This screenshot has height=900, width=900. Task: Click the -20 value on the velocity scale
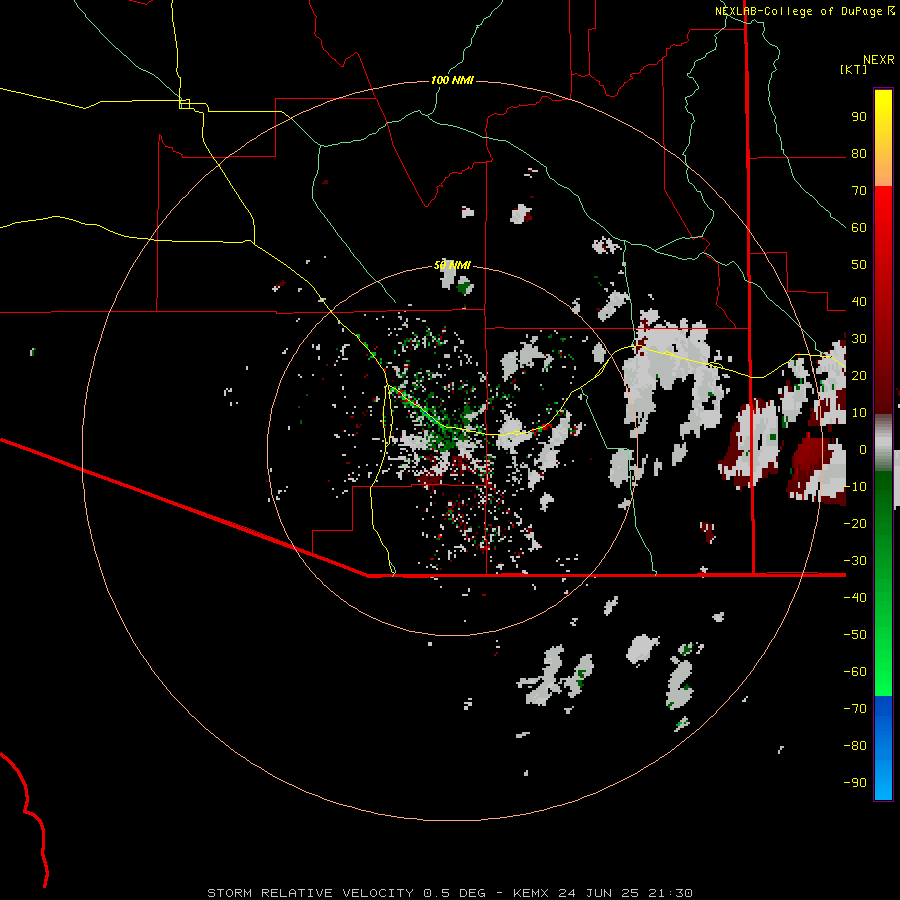(855, 524)
